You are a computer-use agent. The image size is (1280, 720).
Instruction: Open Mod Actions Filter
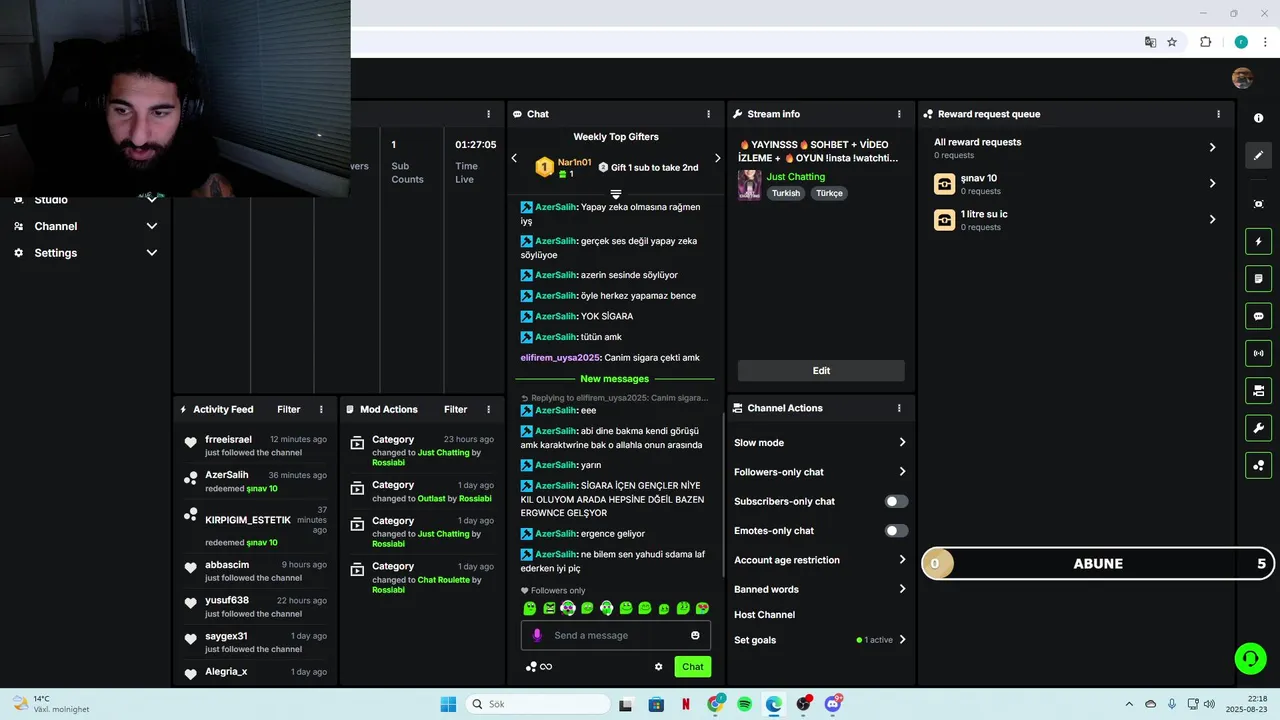pos(456,409)
